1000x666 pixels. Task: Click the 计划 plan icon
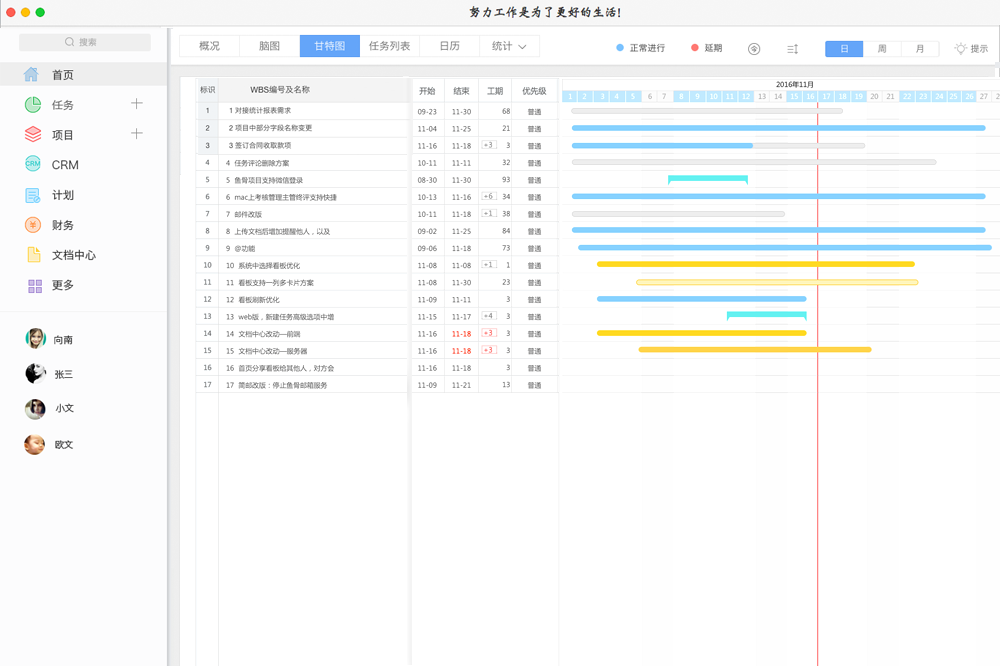pyautogui.click(x=33, y=195)
